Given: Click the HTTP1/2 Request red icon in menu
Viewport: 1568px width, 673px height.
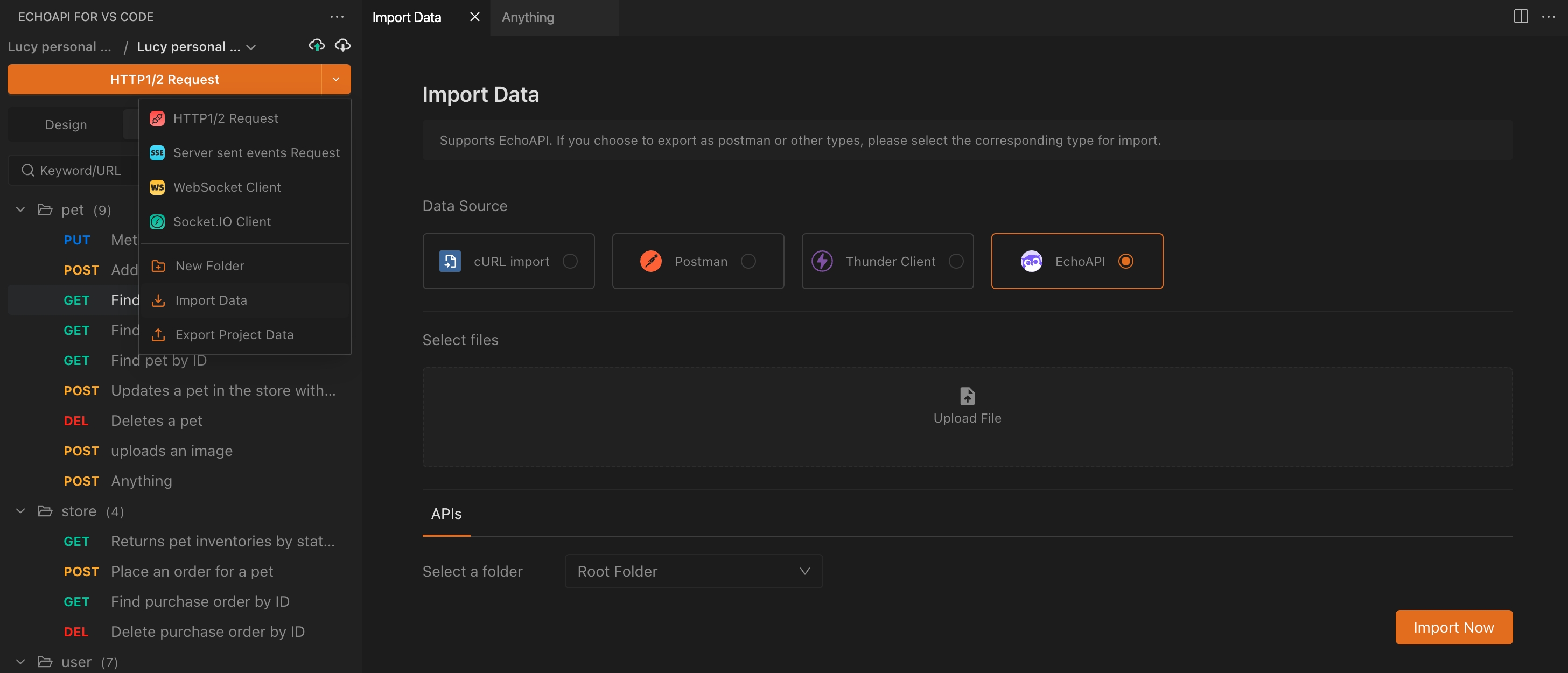Looking at the screenshot, I should coord(157,118).
